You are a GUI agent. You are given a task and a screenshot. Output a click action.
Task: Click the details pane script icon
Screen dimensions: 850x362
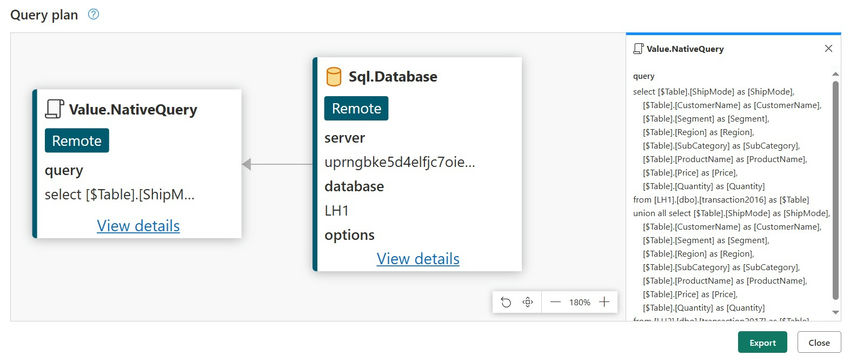pos(638,49)
